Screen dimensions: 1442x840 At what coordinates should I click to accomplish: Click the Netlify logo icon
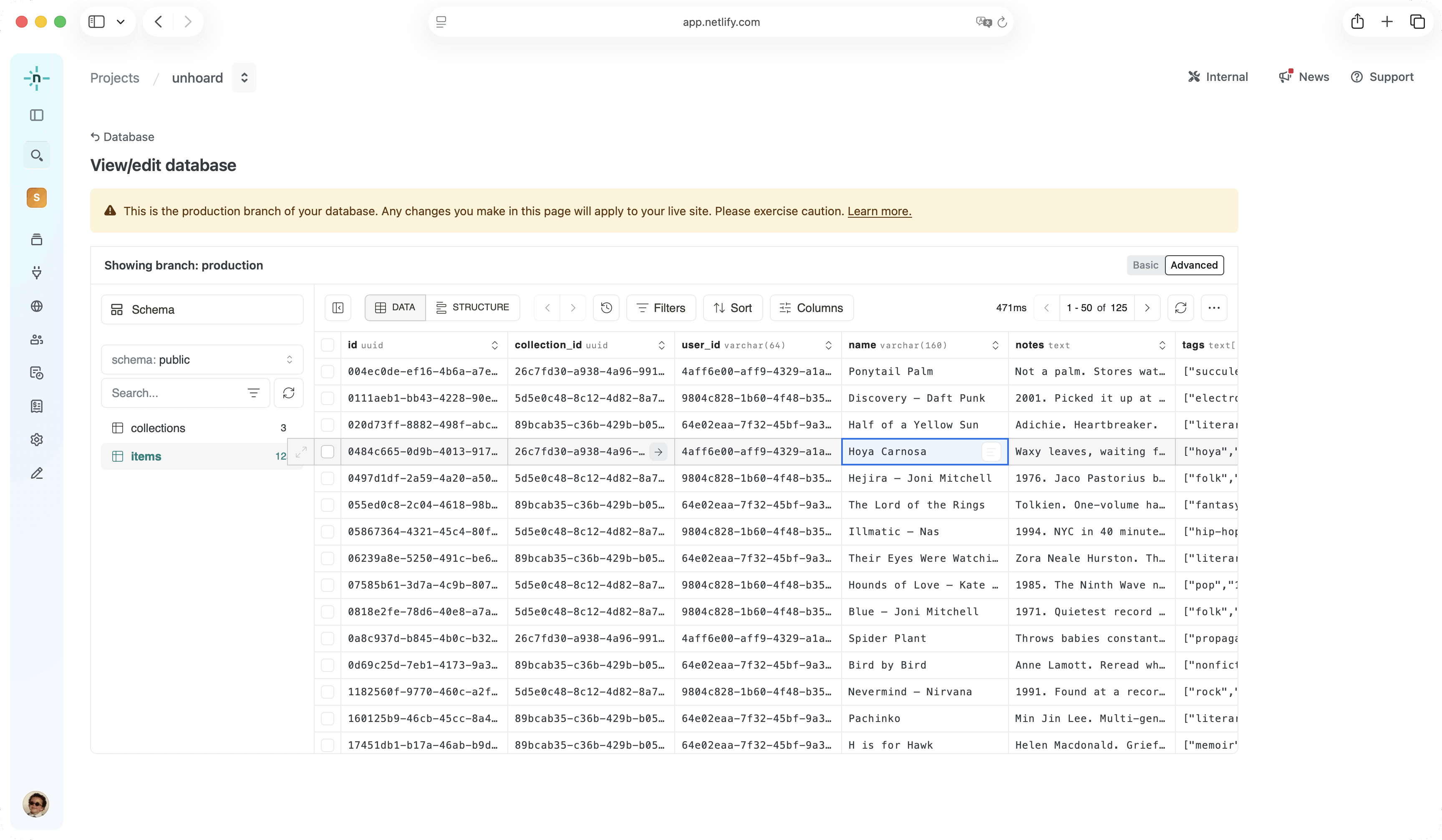(37, 78)
